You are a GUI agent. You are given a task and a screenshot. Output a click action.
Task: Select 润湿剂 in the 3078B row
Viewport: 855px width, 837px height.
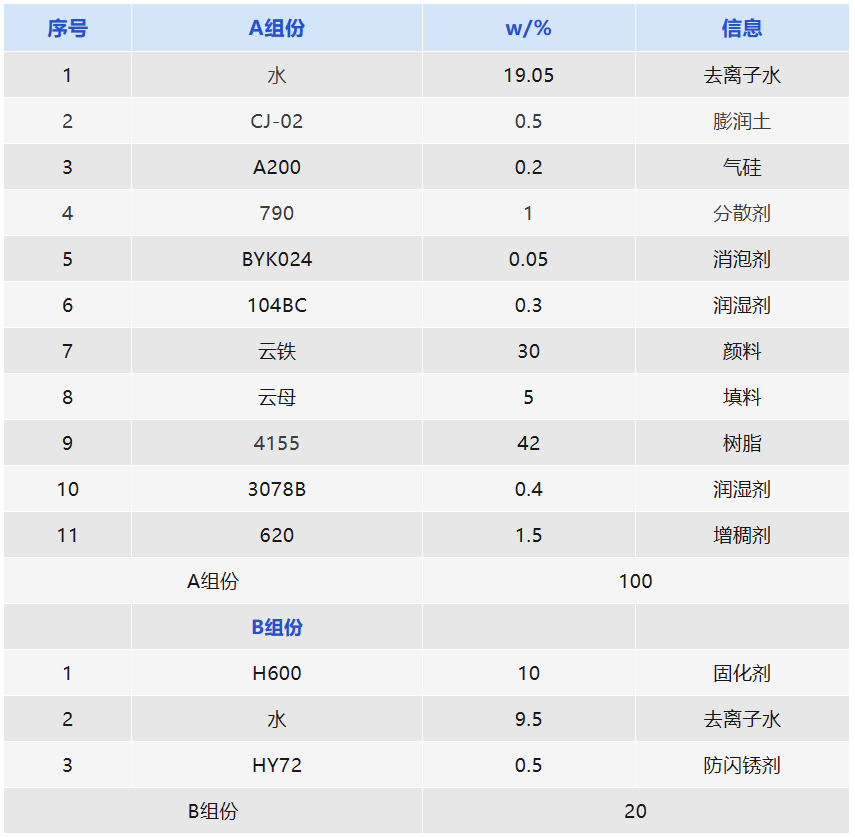(x=742, y=489)
